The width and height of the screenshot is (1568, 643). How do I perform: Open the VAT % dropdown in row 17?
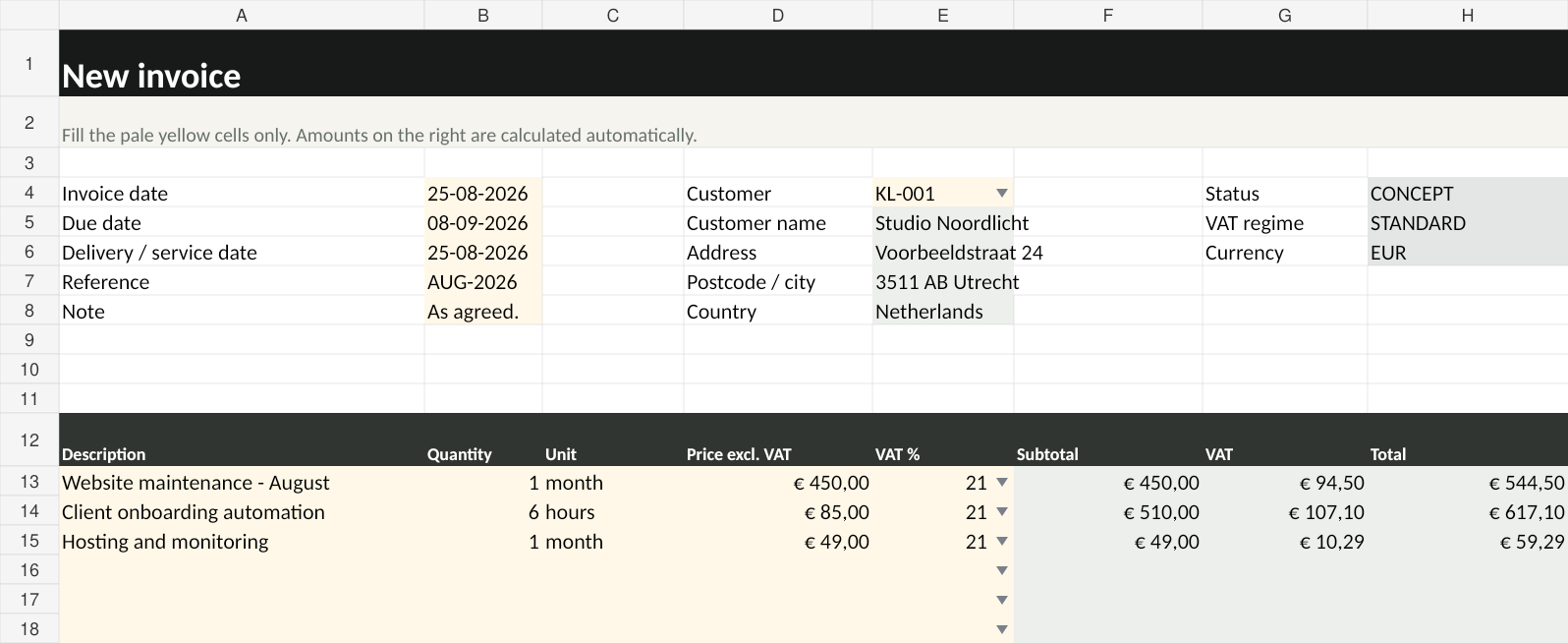pyautogui.click(x=1001, y=601)
